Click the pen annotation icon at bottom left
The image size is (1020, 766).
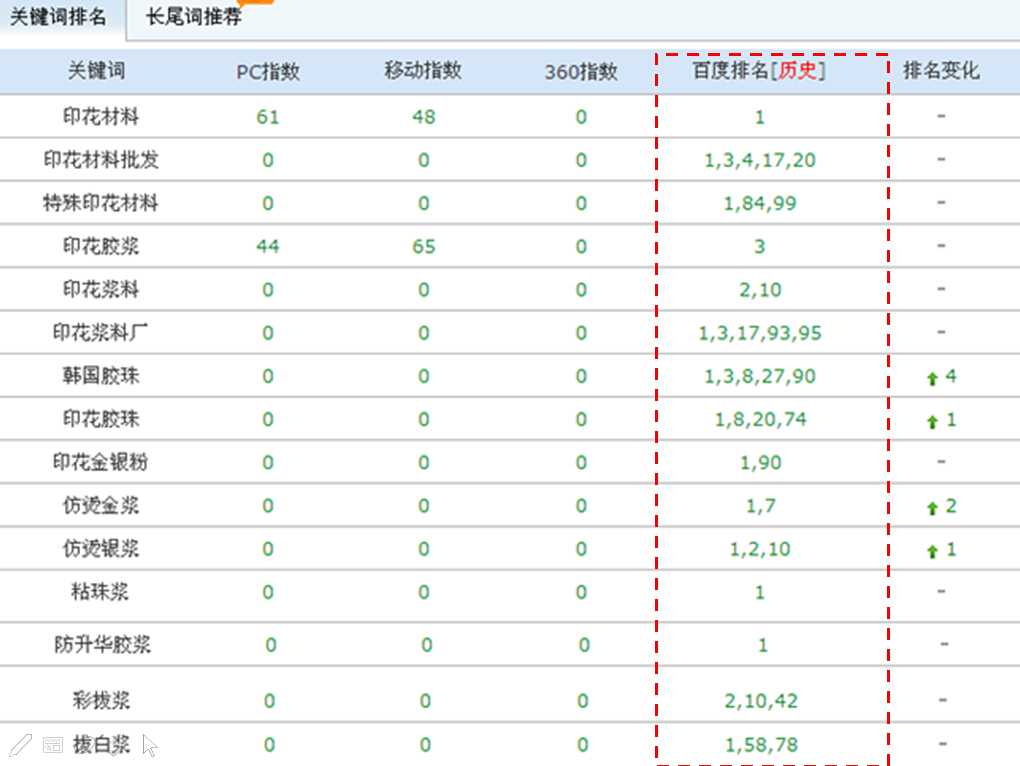[x=20, y=745]
